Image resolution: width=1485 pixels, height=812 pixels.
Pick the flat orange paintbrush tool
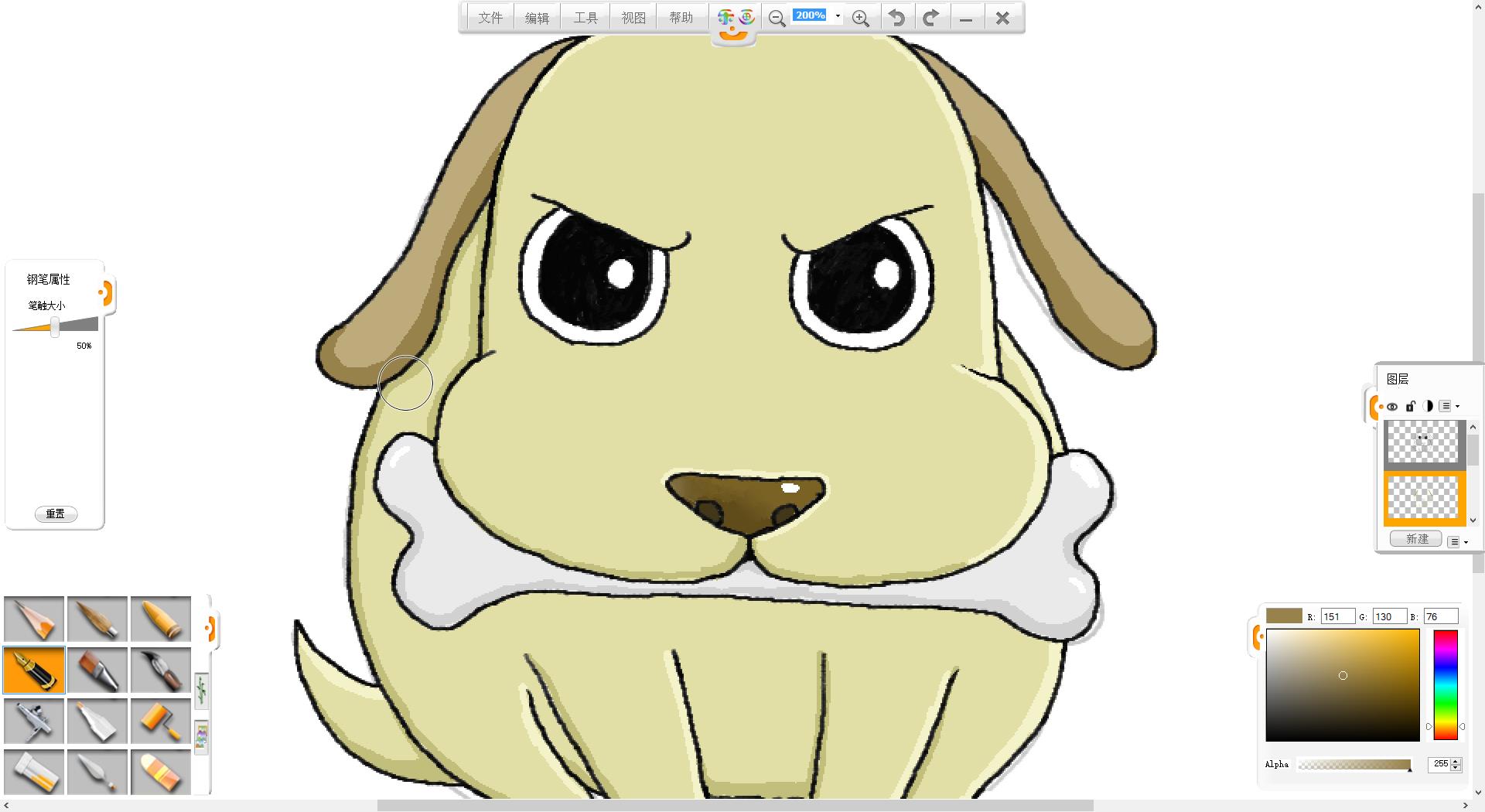coord(97,670)
